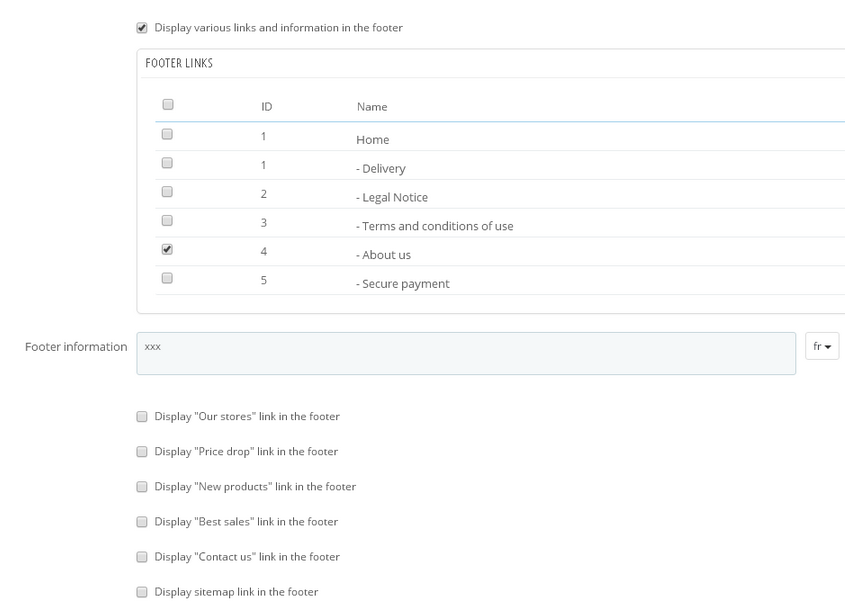Toggle the "Price drop" link checkbox
Screen dimensions: 845x607
tap(142, 451)
